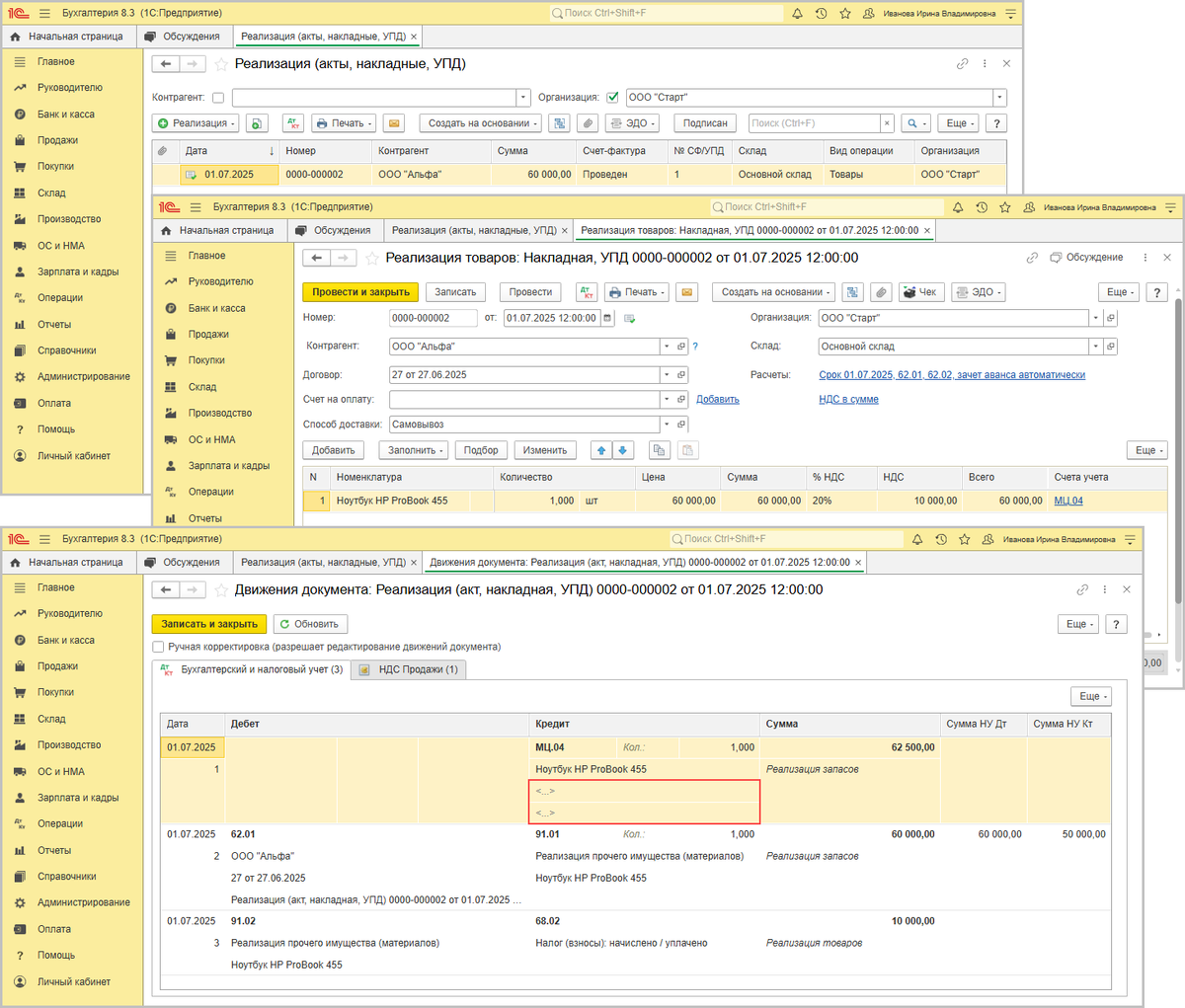Open email envelope icon in document window
The image size is (1185, 1008).
(x=687, y=292)
